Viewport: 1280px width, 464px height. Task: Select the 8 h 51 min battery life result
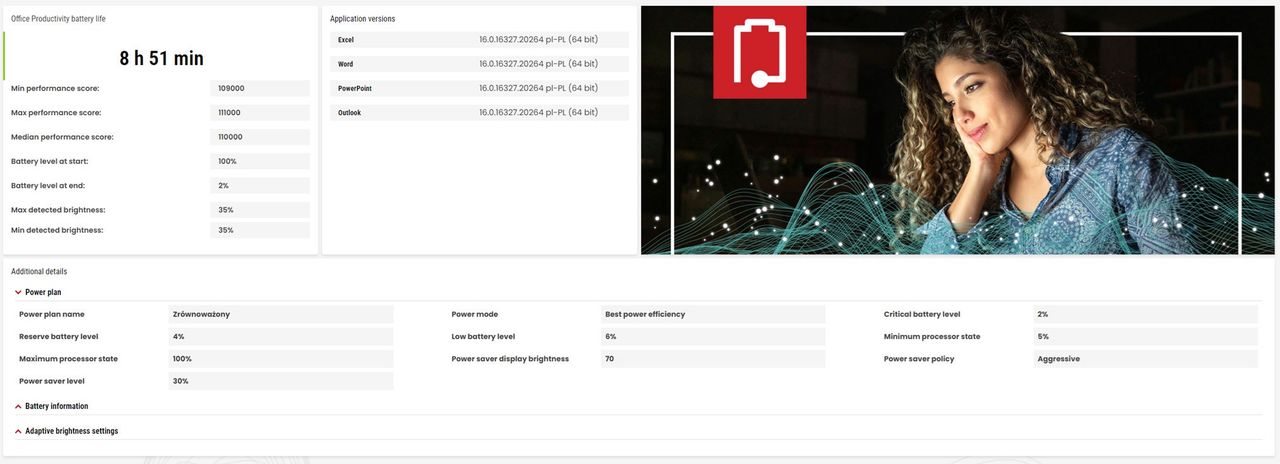[161, 58]
